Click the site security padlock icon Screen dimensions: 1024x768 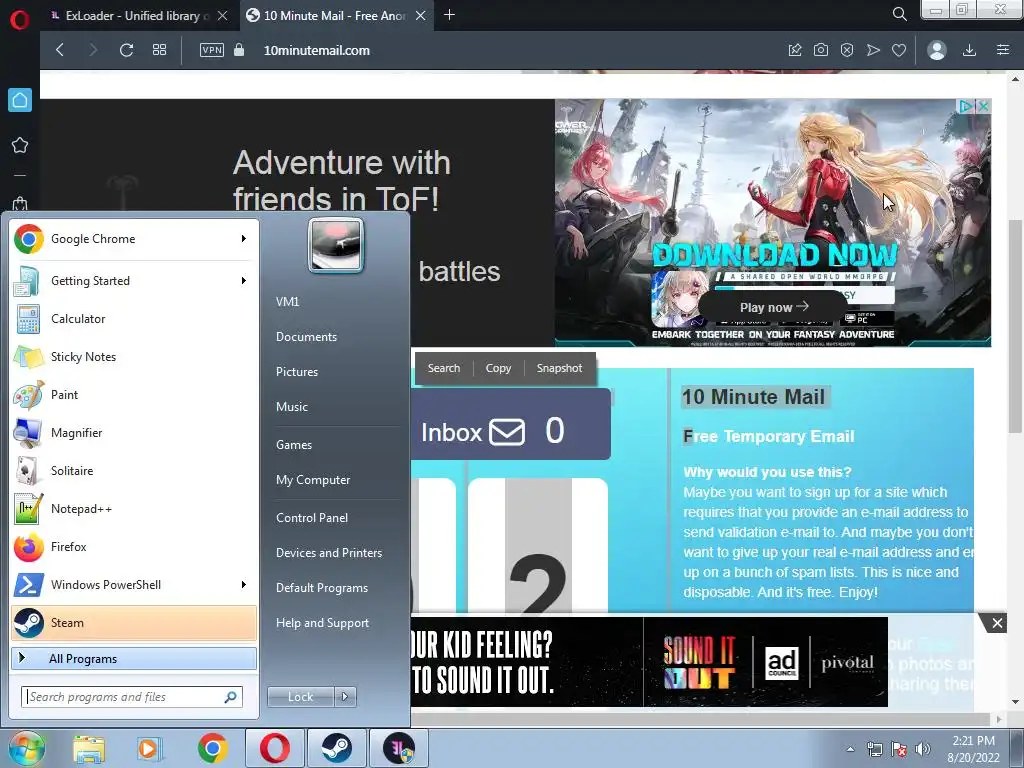[x=239, y=50]
